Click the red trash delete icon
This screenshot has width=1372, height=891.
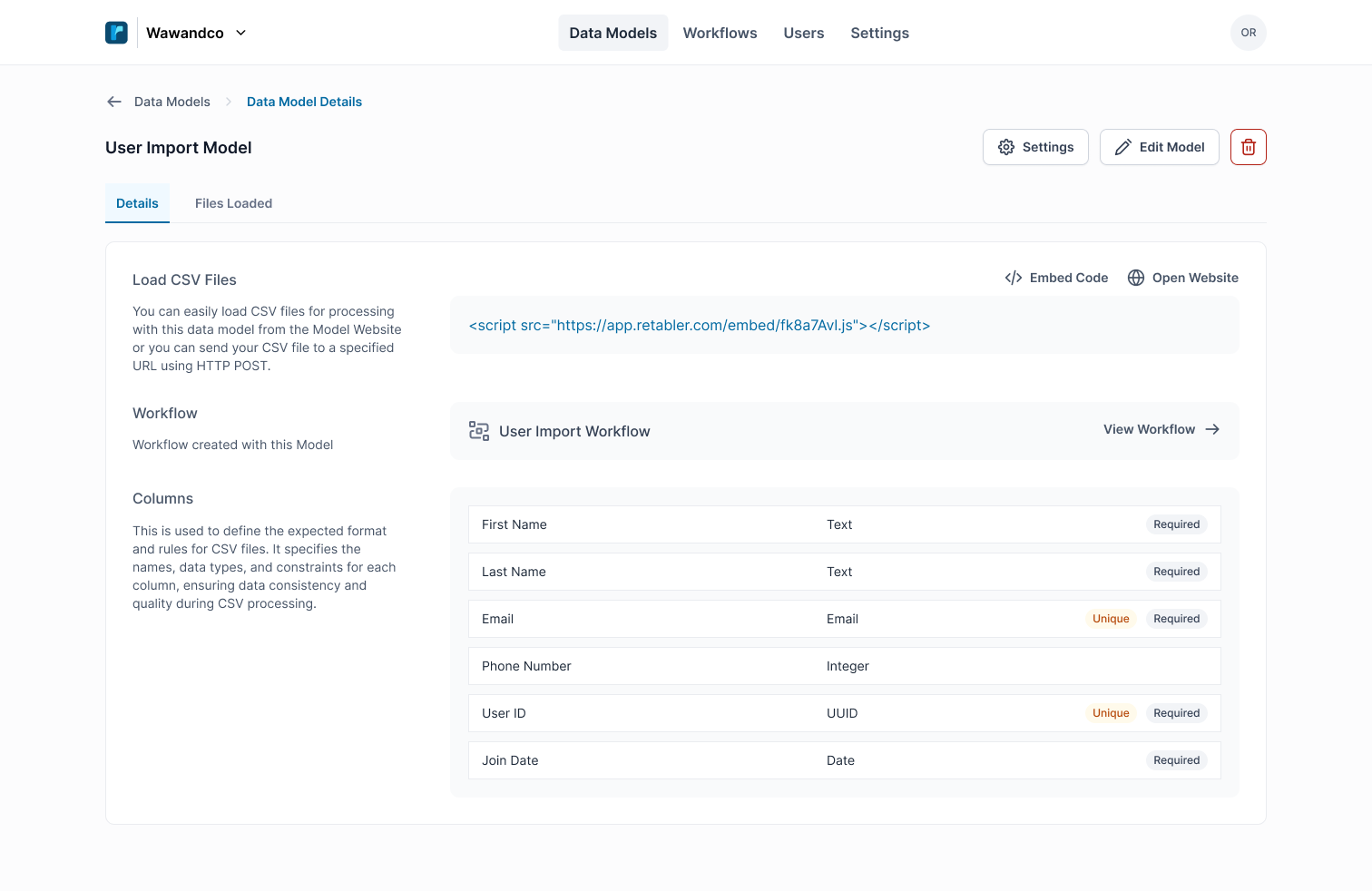pyautogui.click(x=1248, y=147)
